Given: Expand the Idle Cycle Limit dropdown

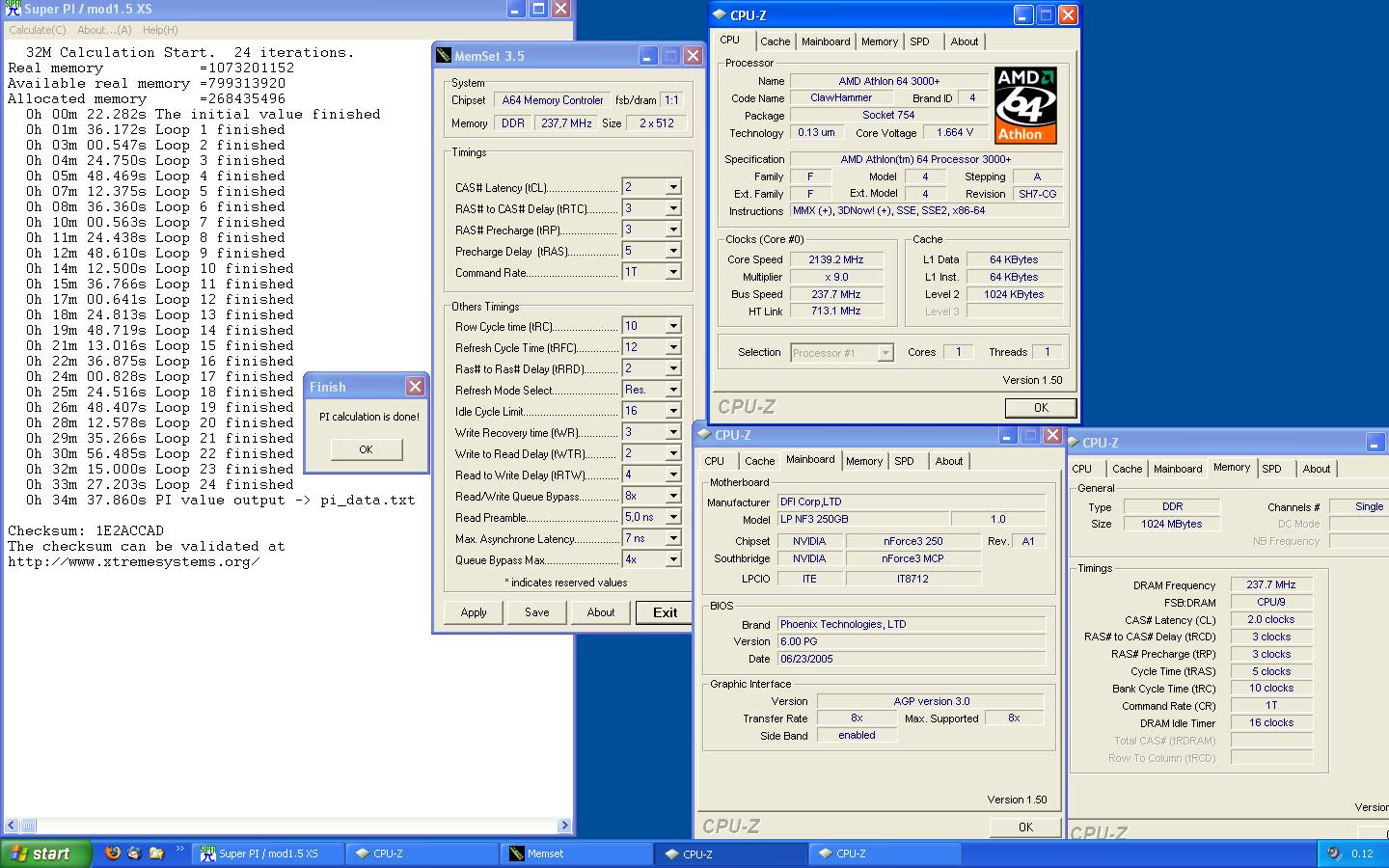Looking at the screenshot, I should (x=673, y=411).
